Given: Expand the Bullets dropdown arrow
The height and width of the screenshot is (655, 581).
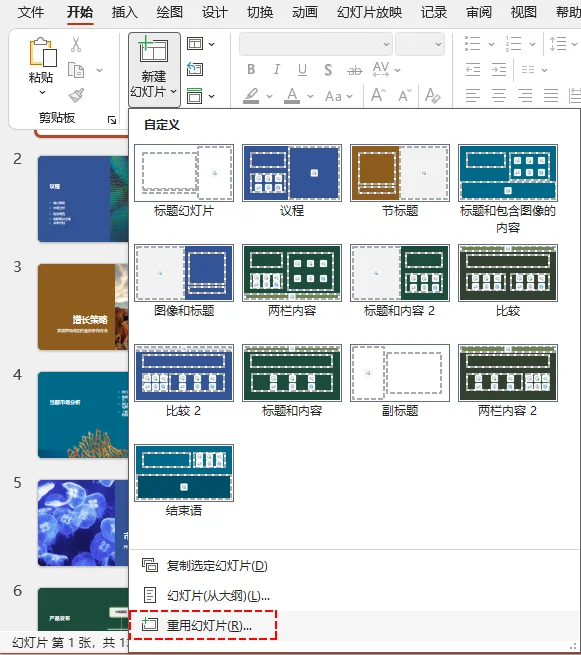Looking at the screenshot, I should click(491, 44).
